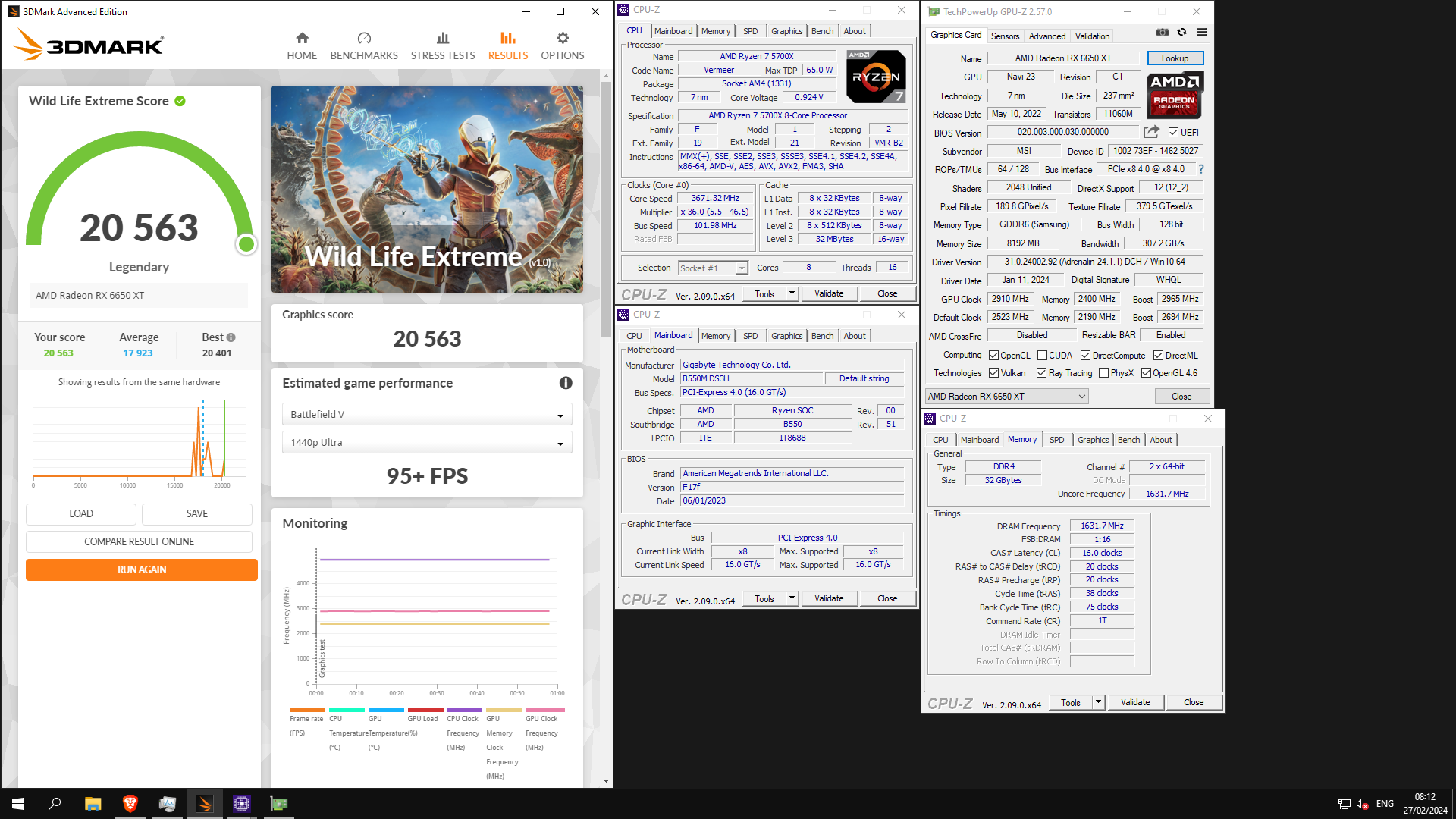
Task: Toggle the PhysX checkbox
Action: click(1103, 373)
